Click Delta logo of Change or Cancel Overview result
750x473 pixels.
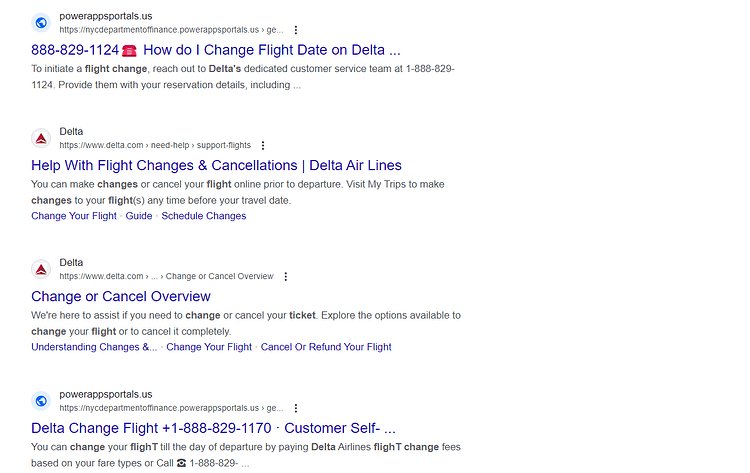tap(41, 269)
